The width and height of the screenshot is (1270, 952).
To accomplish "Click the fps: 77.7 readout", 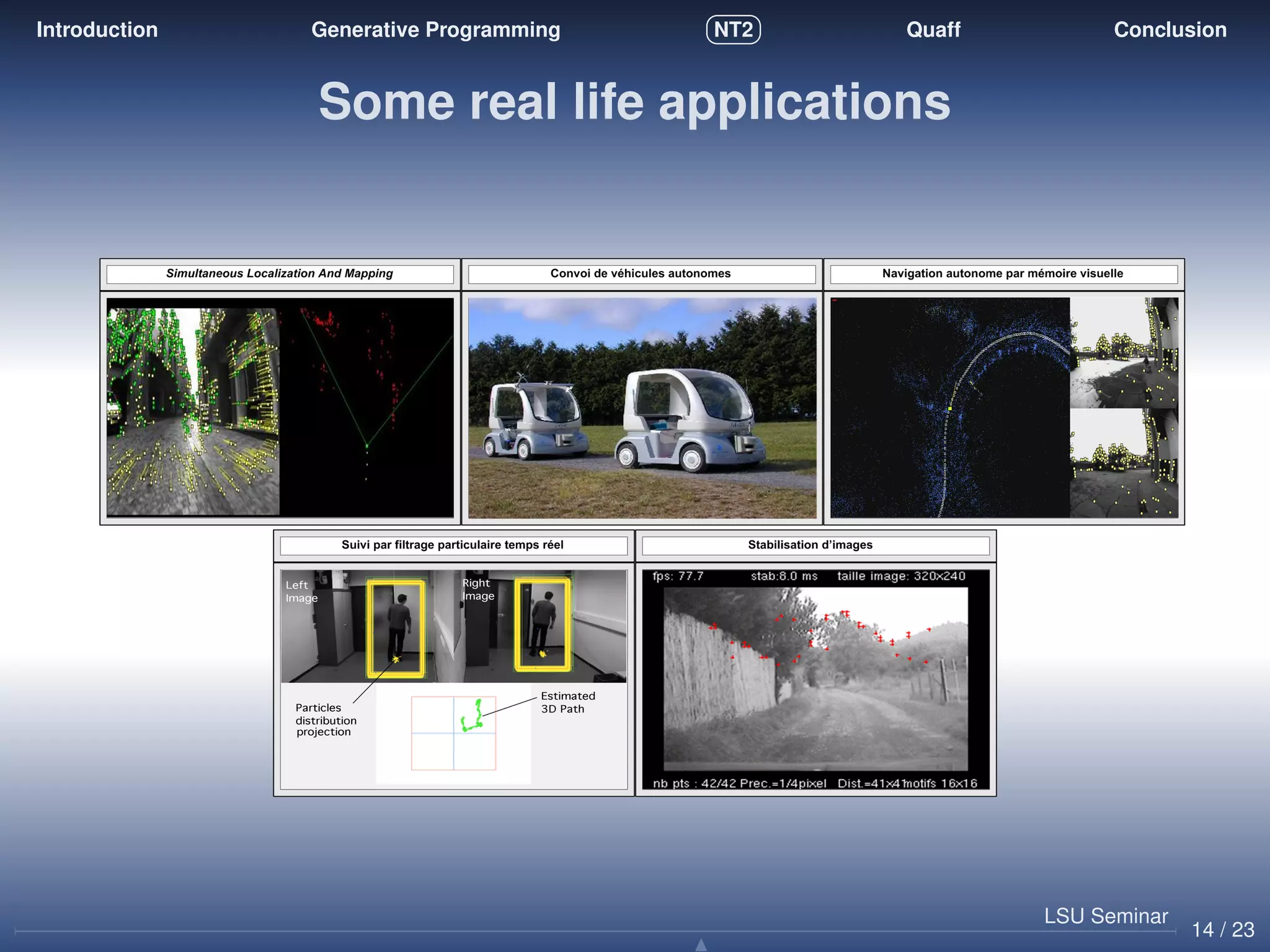I will (x=678, y=576).
